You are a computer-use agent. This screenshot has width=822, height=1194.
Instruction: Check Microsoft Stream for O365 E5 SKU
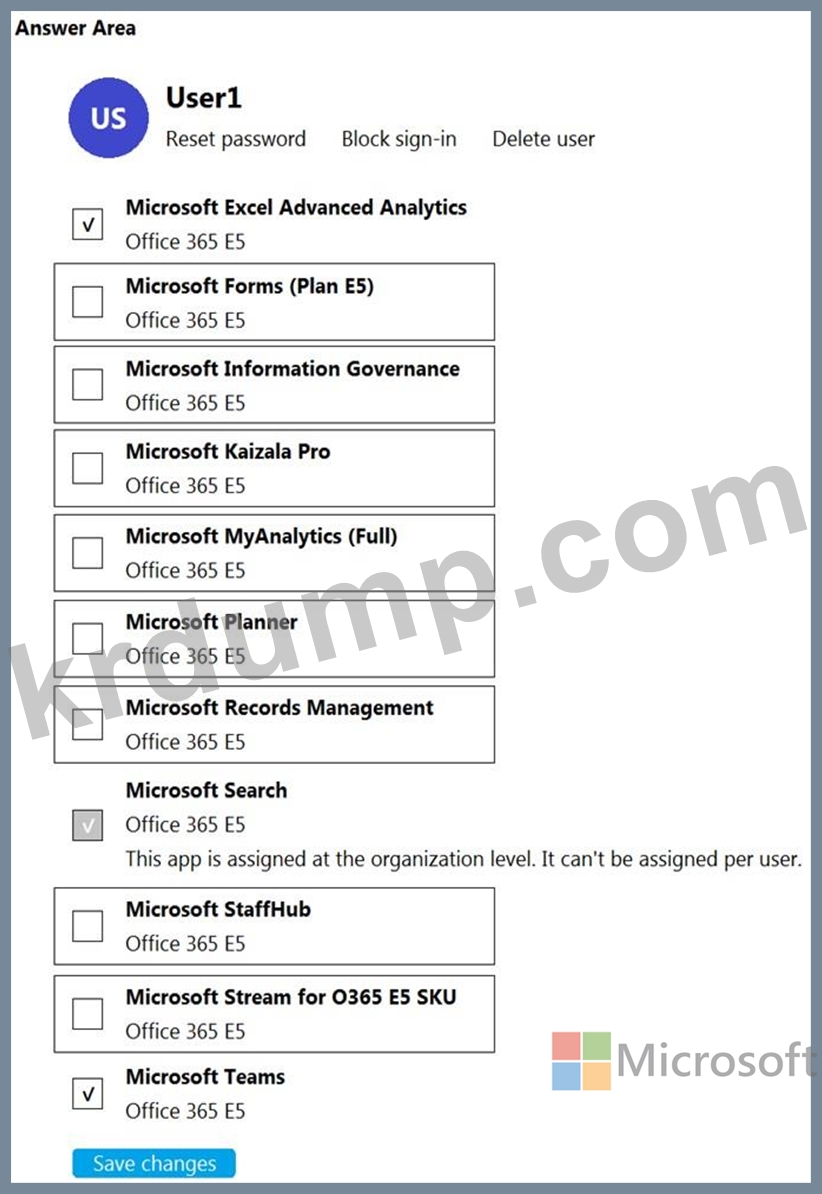(88, 1013)
